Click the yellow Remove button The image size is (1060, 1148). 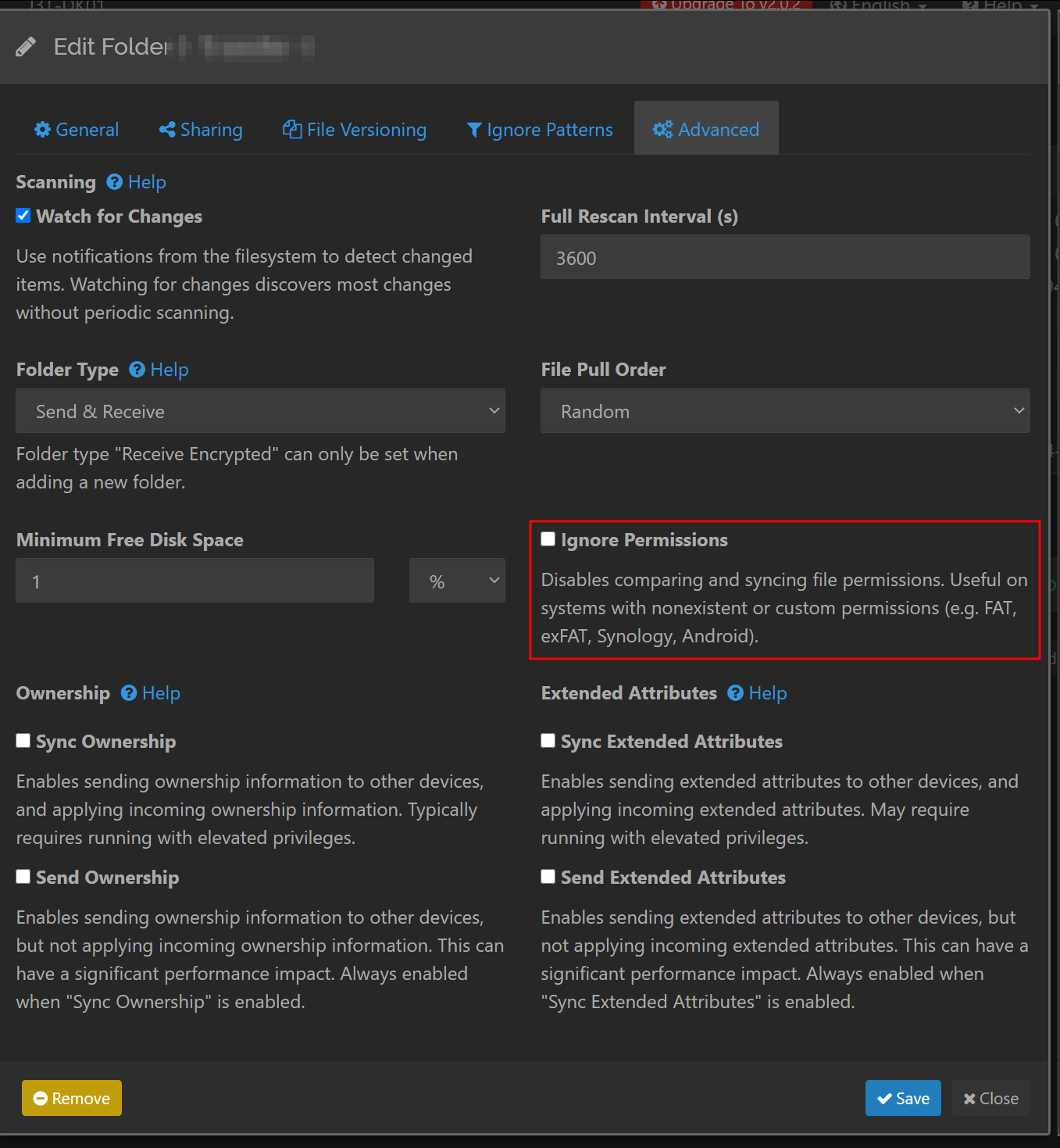click(72, 1098)
